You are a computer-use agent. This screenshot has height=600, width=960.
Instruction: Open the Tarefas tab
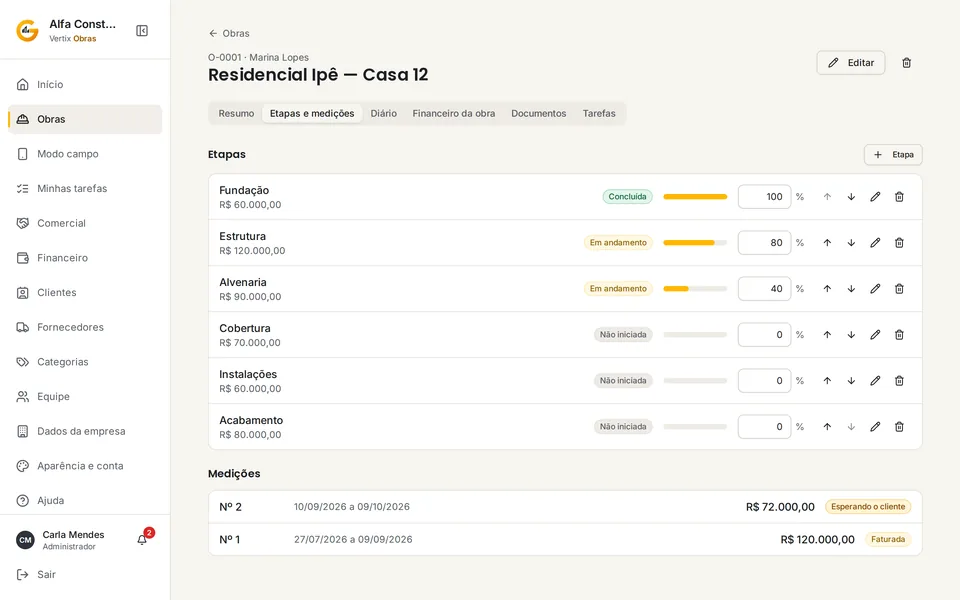coord(599,113)
